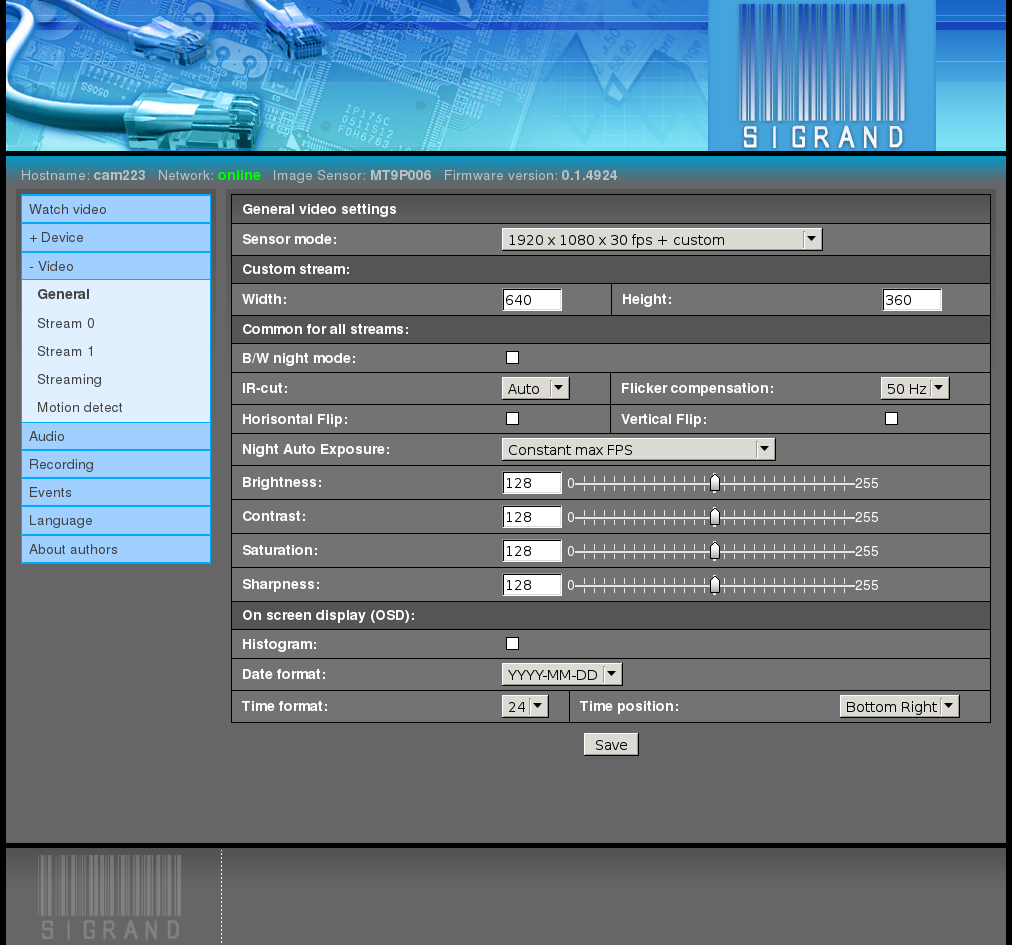Click the Sharpness value input field
The height and width of the screenshot is (945, 1012).
[532, 585]
